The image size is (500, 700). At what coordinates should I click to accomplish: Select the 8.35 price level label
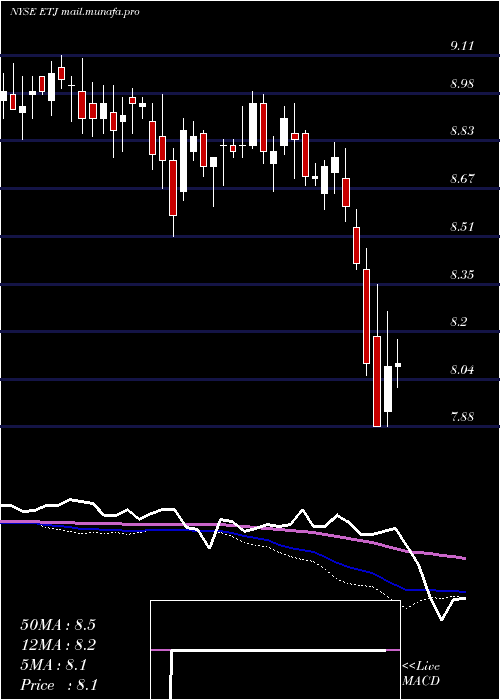click(462, 274)
